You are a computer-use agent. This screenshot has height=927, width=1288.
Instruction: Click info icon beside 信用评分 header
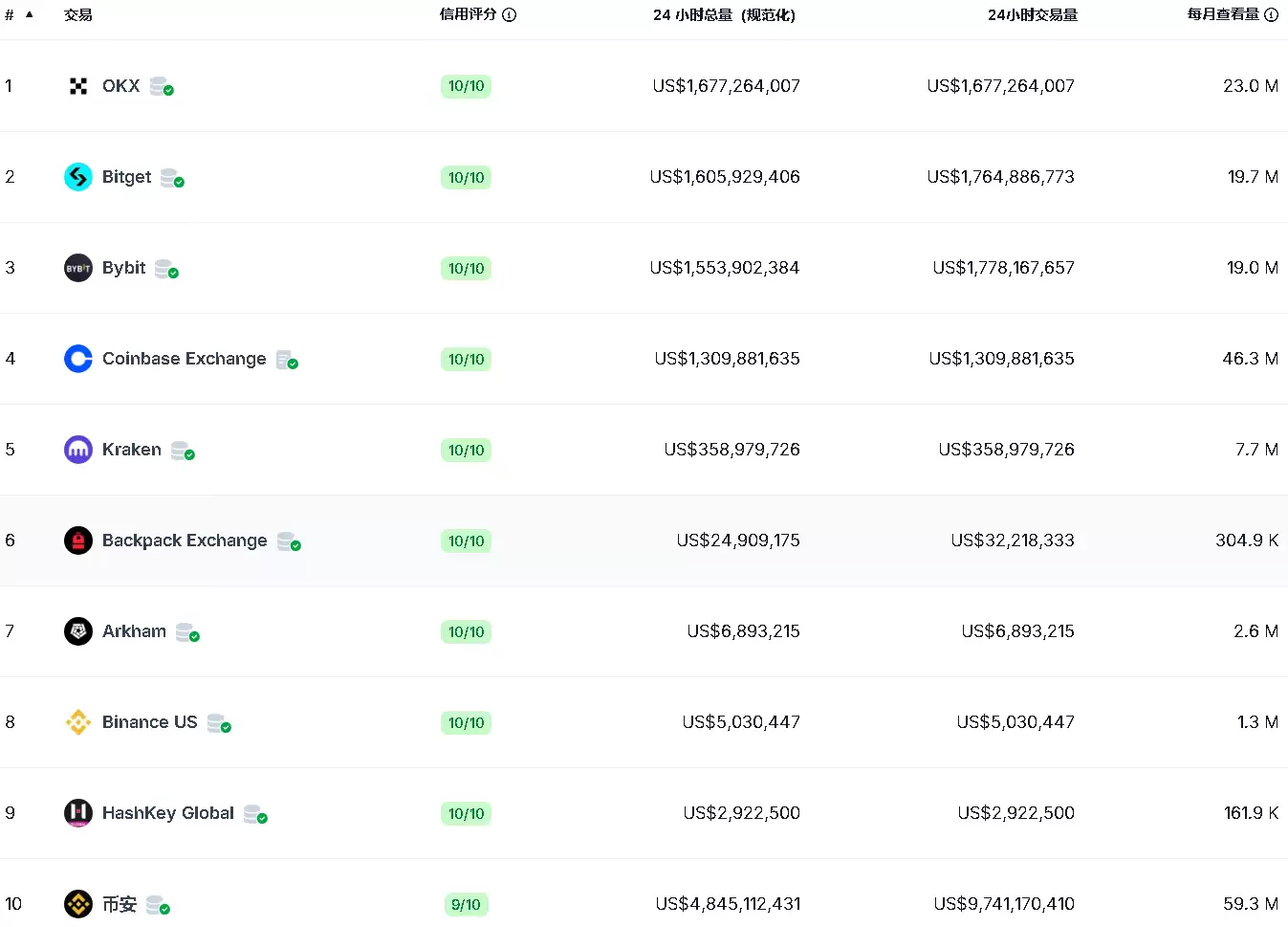click(x=510, y=14)
